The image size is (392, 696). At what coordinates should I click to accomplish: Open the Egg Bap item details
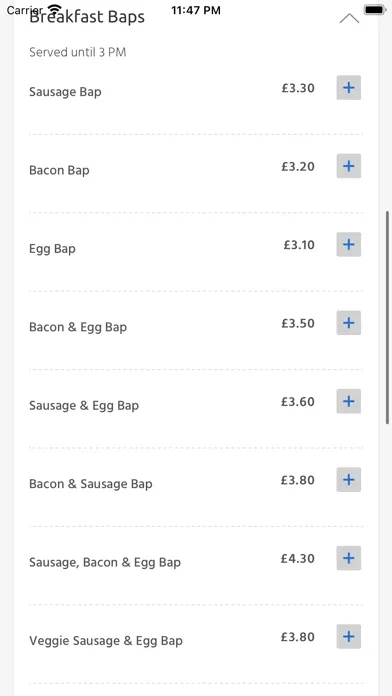pyautogui.click(x=52, y=249)
